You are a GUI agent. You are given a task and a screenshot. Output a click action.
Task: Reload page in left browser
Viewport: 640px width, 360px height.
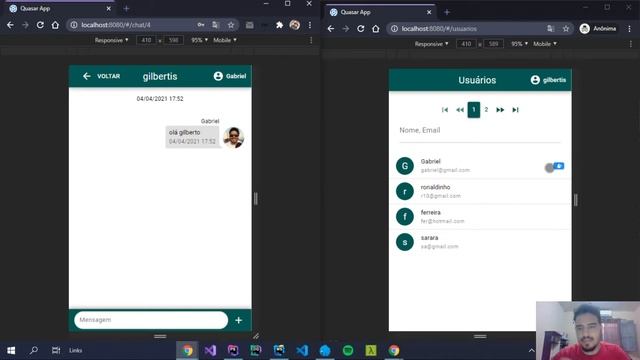40,25
